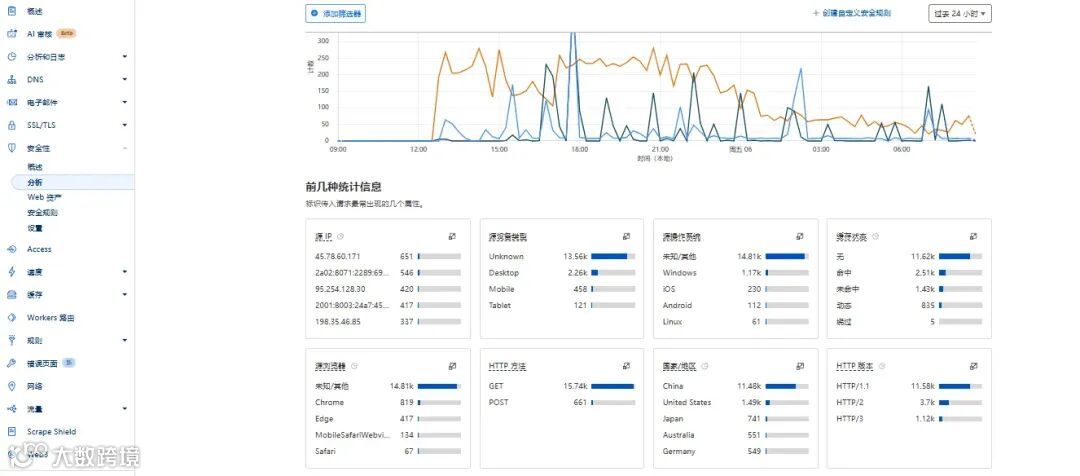Click the 错误页面 wrench icon

12,363
